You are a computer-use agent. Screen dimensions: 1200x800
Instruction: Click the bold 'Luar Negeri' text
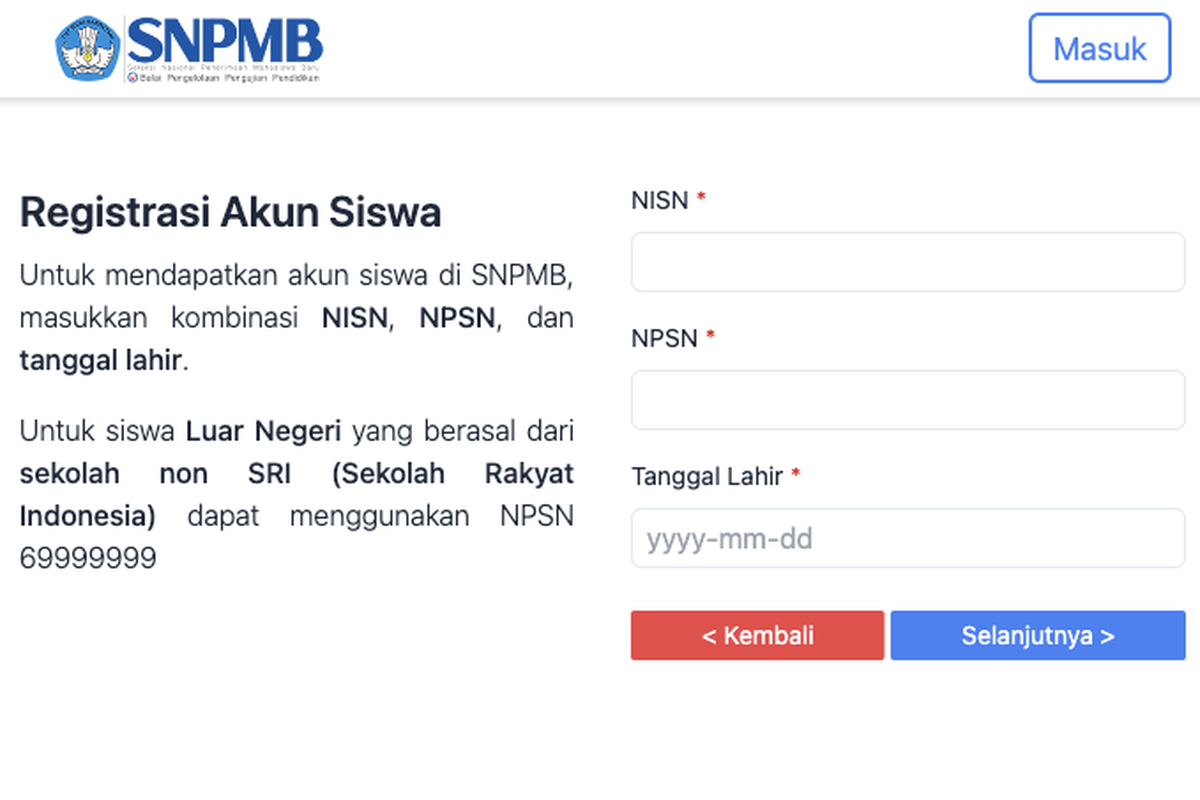(x=264, y=432)
